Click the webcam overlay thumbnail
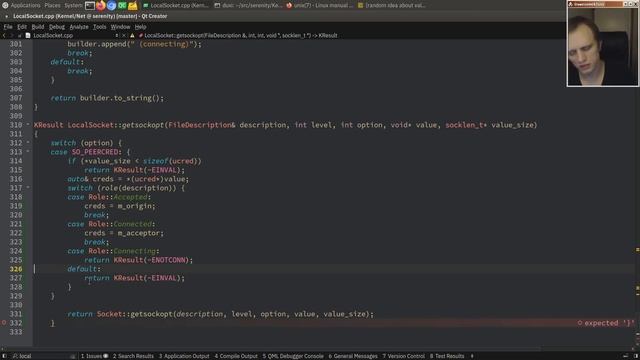 (x=602, y=45)
